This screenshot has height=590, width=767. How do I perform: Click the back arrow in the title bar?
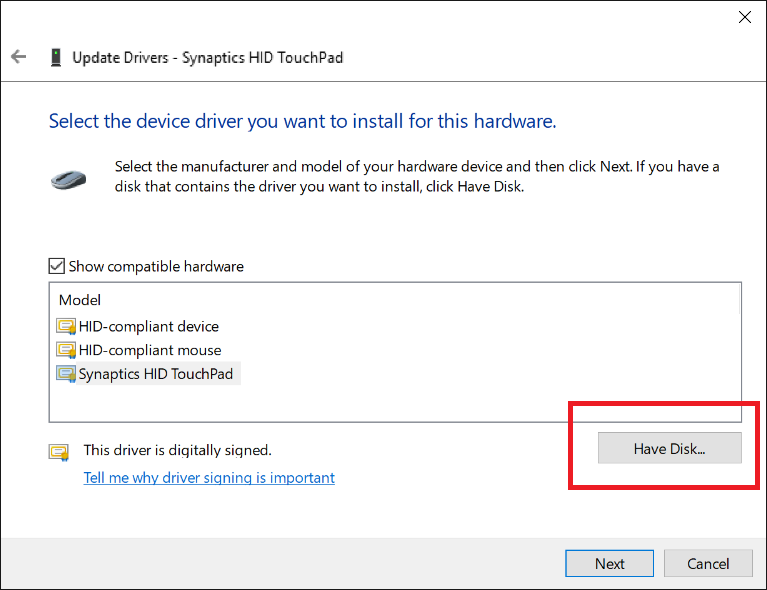[x=18, y=57]
